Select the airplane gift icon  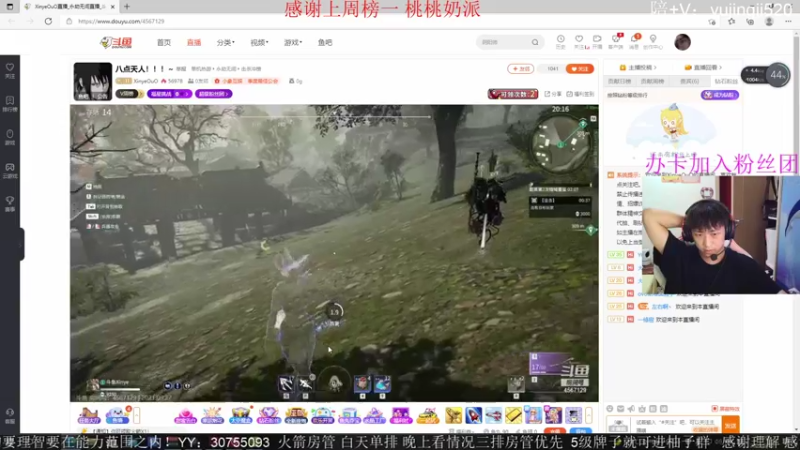tap(493, 415)
